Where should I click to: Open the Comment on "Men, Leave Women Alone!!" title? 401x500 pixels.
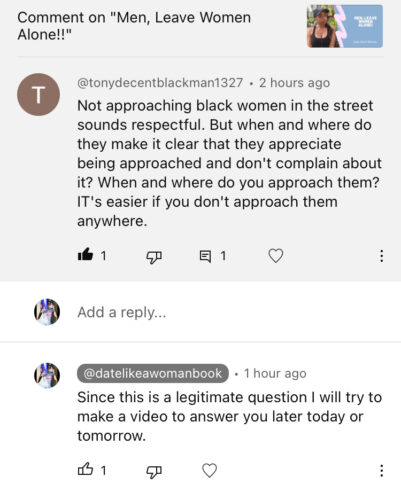[134, 26]
